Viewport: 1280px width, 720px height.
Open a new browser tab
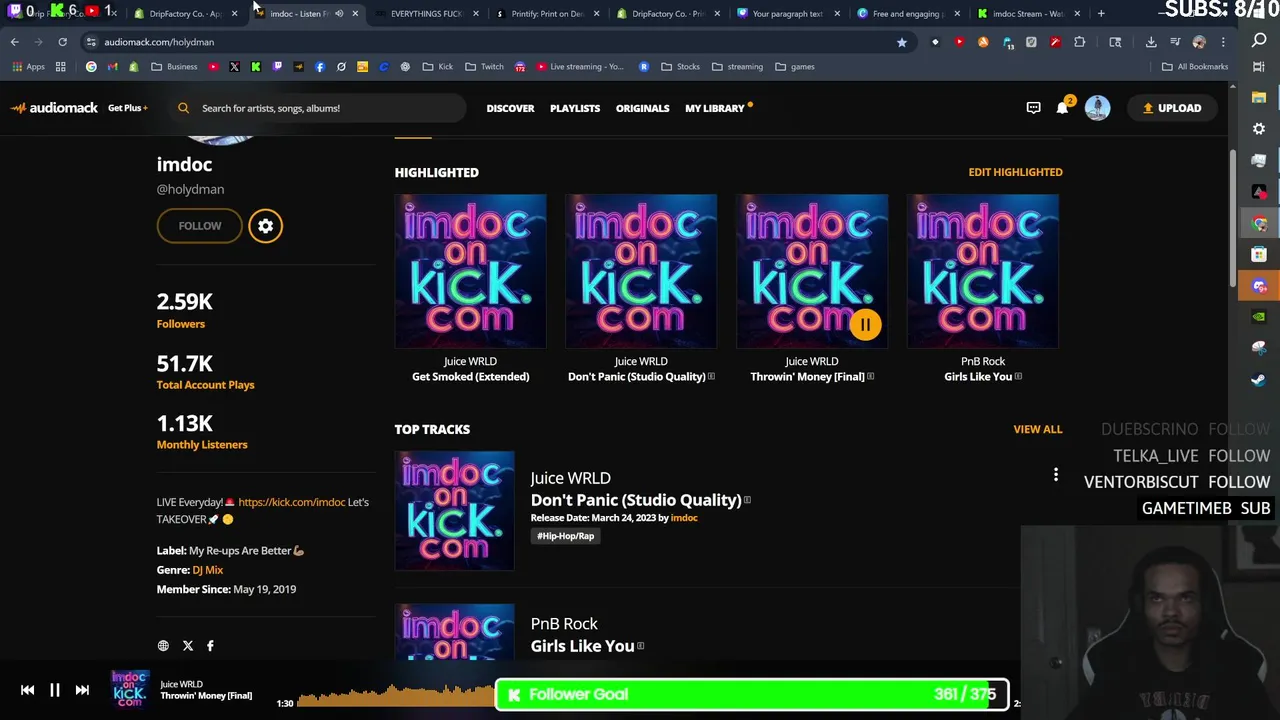tap(1101, 14)
